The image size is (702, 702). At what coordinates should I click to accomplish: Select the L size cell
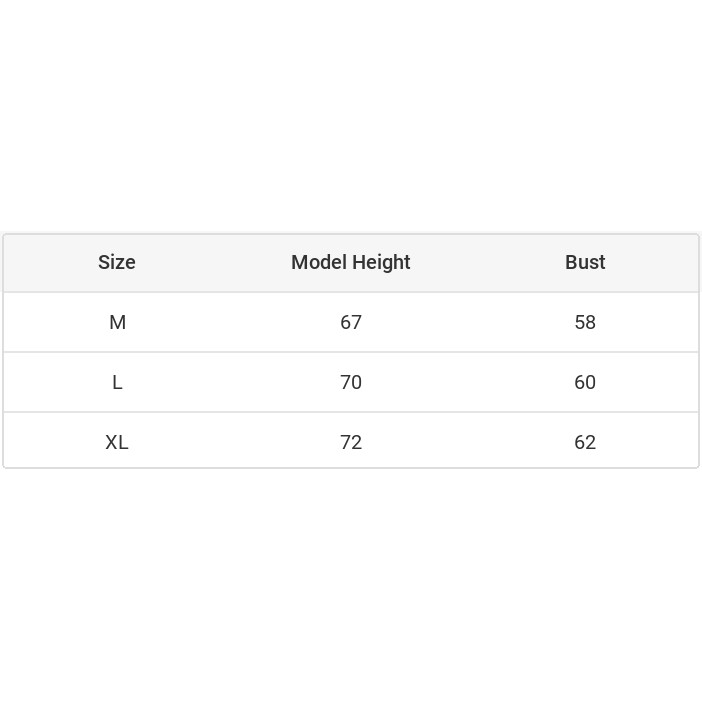tap(117, 382)
